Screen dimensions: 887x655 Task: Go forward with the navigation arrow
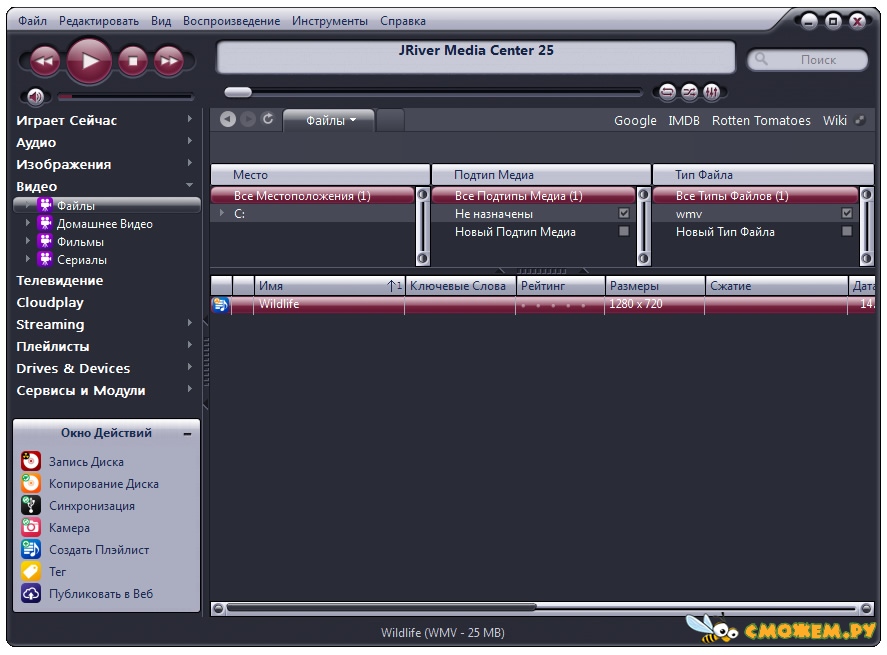pos(248,119)
